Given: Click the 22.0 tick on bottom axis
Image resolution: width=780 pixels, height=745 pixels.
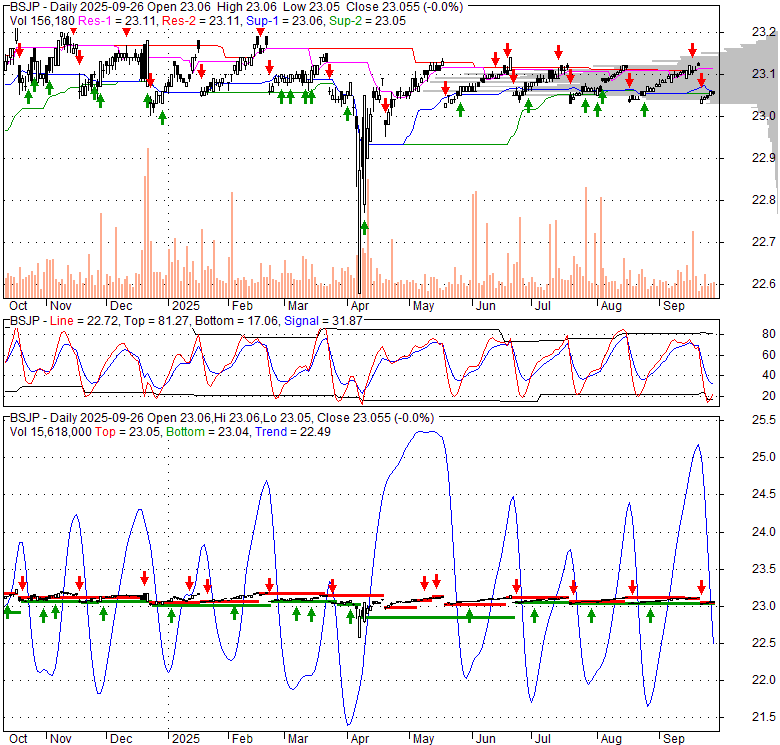Looking at the screenshot, I should pos(764,680).
